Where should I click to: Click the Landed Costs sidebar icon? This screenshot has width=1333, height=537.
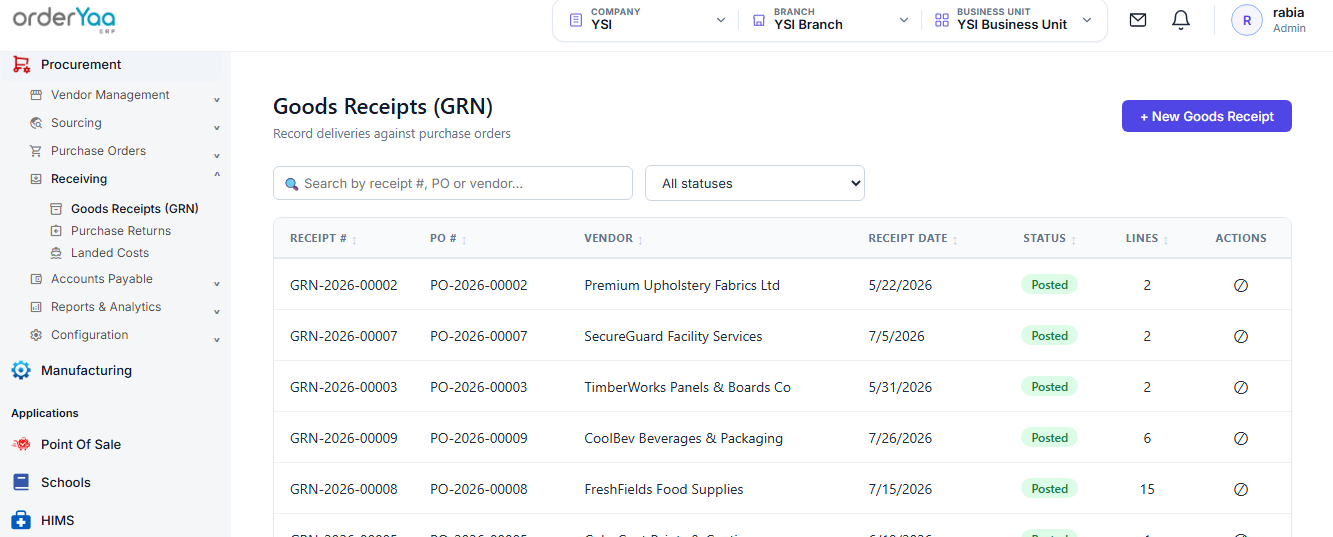[56, 253]
